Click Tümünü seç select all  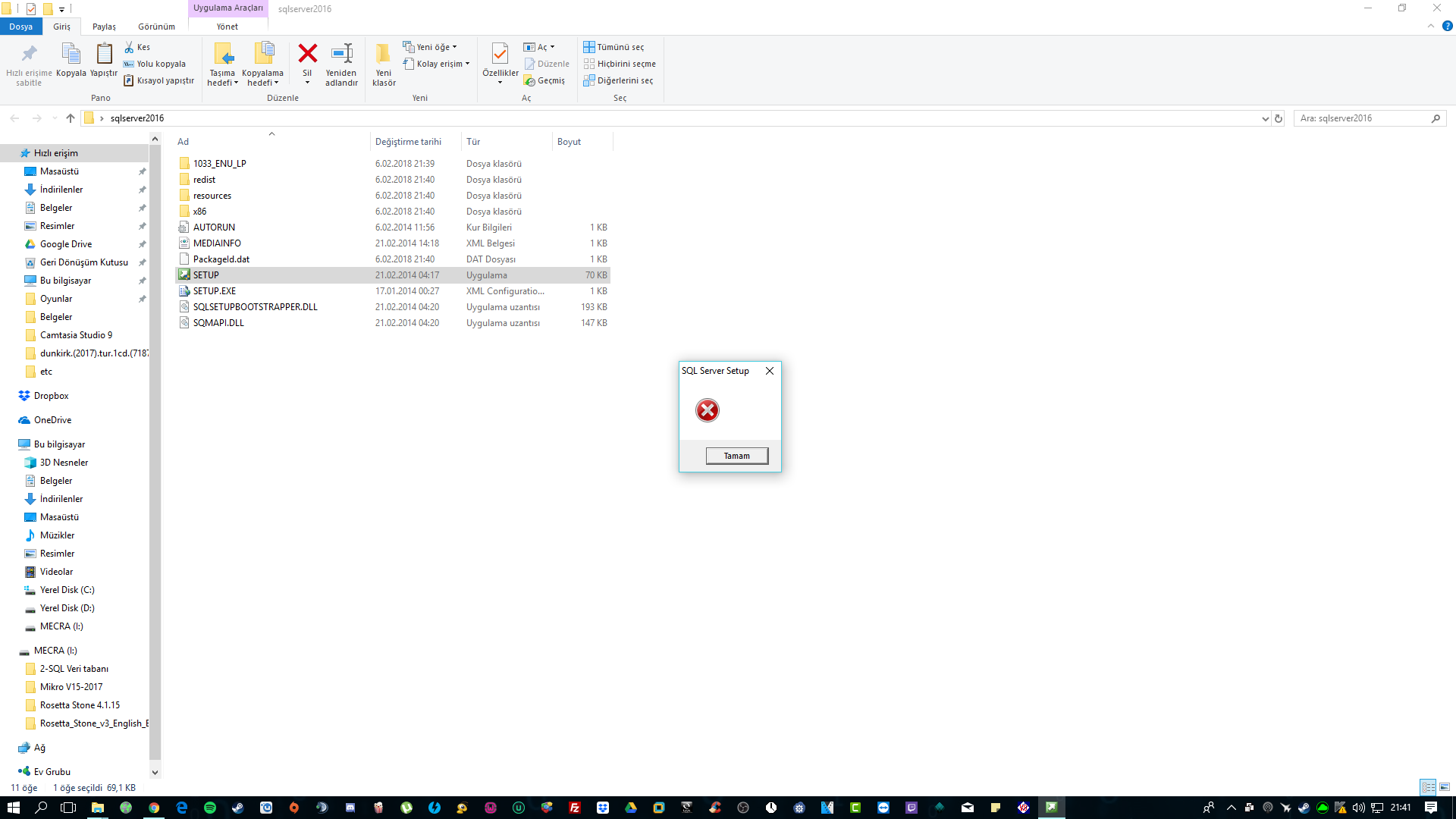pos(613,47)
